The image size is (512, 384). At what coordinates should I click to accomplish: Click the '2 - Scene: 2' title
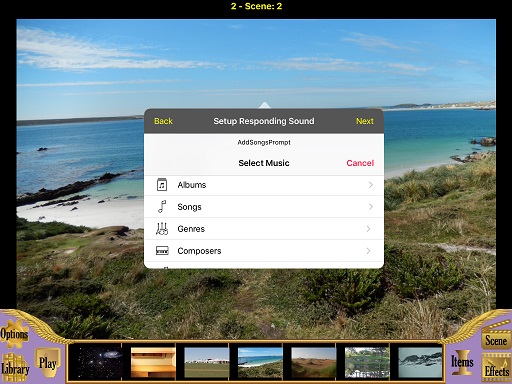[x=256, y=6]
